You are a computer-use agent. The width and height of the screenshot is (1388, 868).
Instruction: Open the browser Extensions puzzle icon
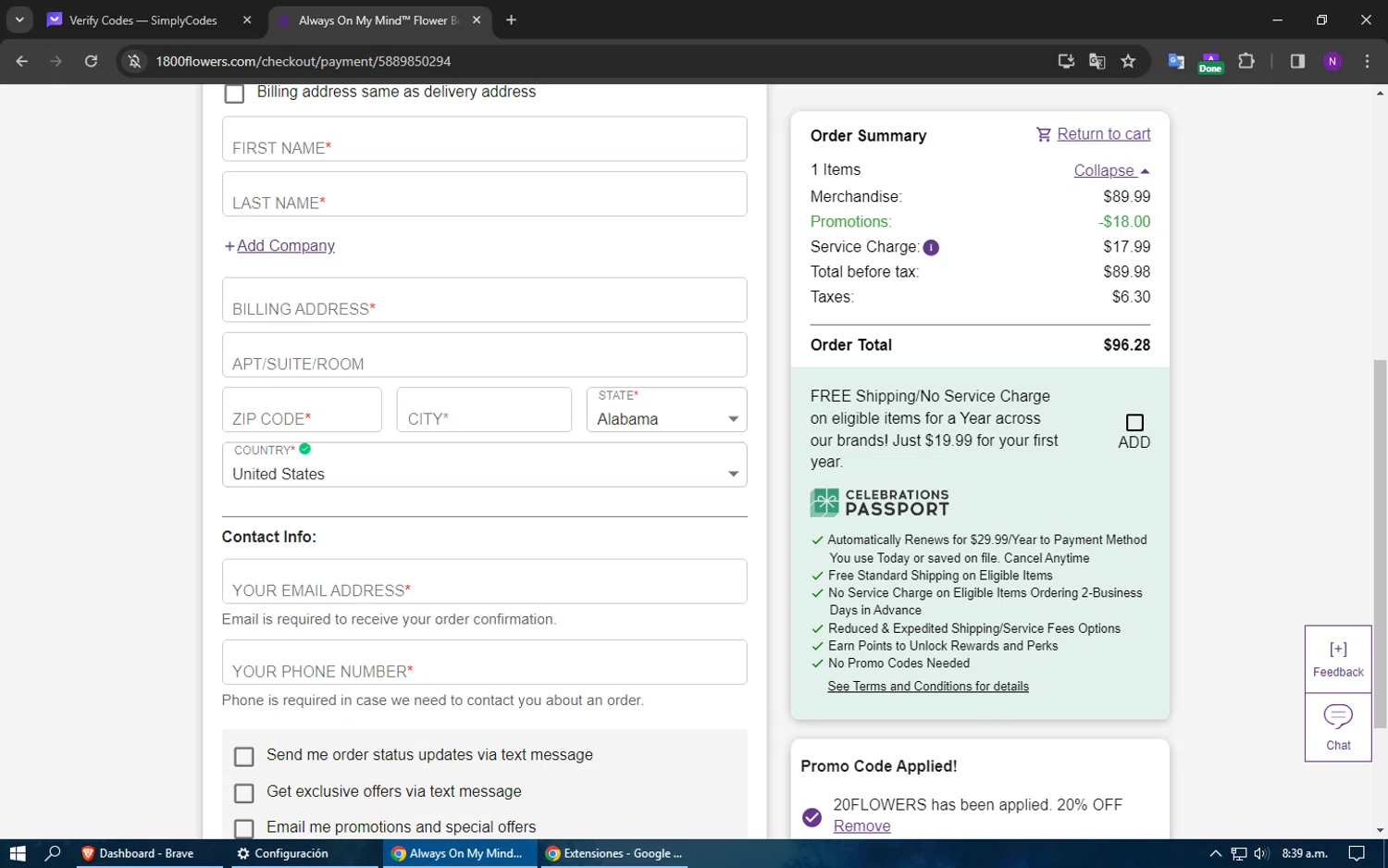click(x=1246, y=61)
